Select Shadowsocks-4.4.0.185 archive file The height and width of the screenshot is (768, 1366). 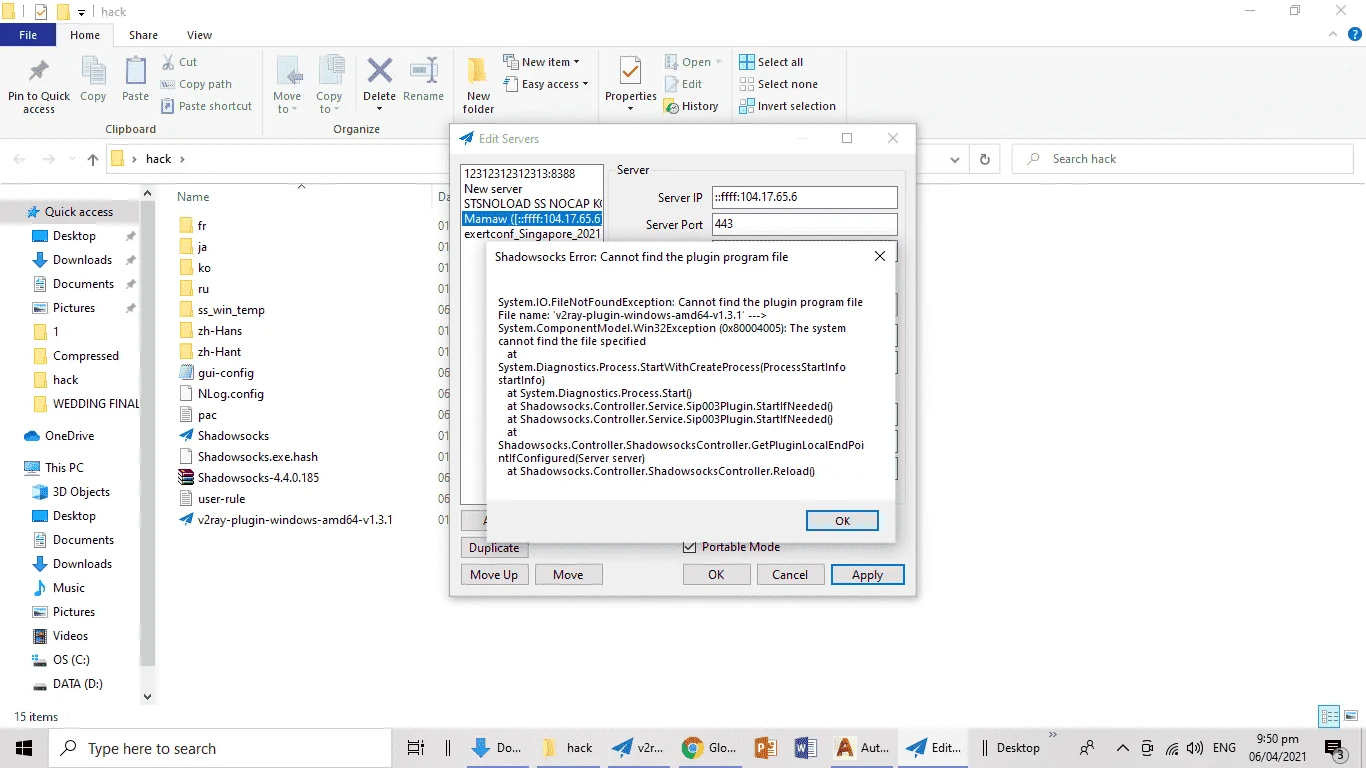click(x=249, y=478)
